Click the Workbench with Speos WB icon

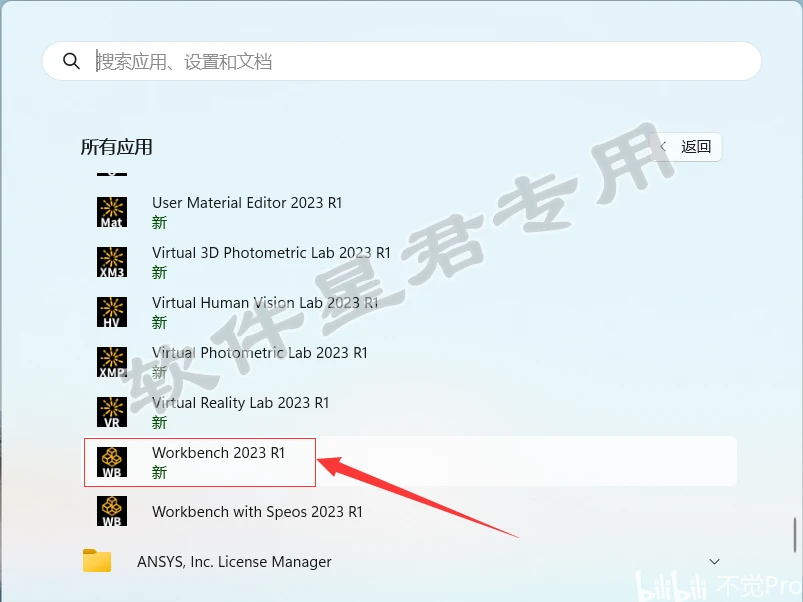pyautogui.click(x=112, y=511)
